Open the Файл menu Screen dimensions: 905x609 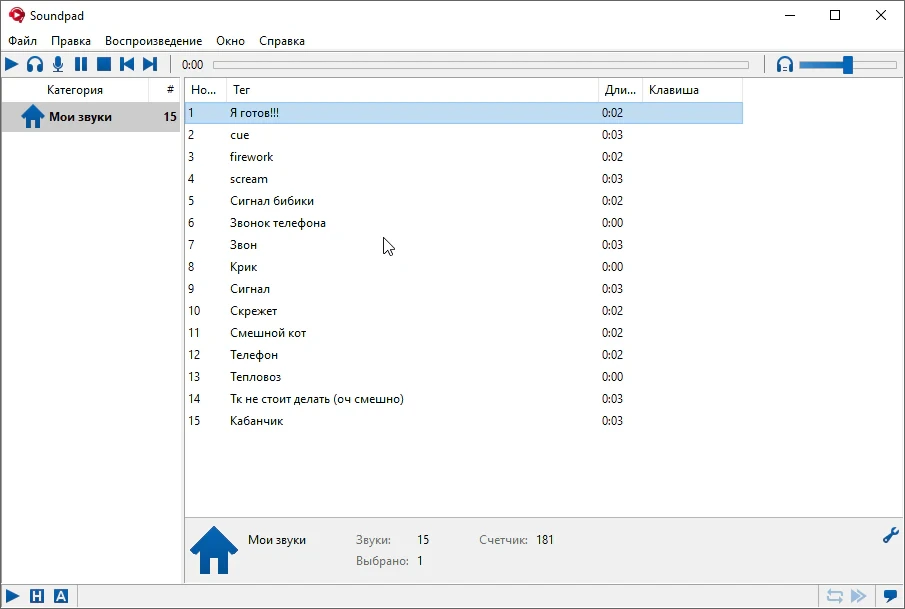[23, 41]
